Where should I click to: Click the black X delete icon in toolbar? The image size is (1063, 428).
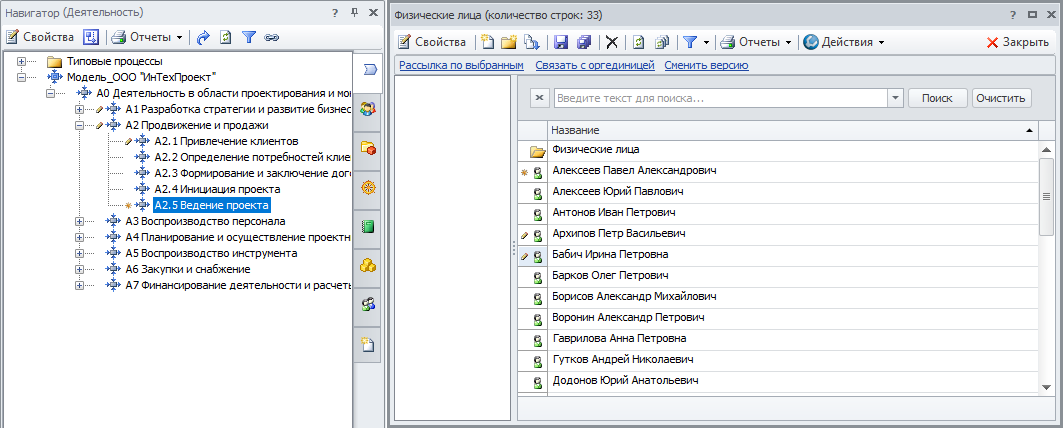[612, 42]
